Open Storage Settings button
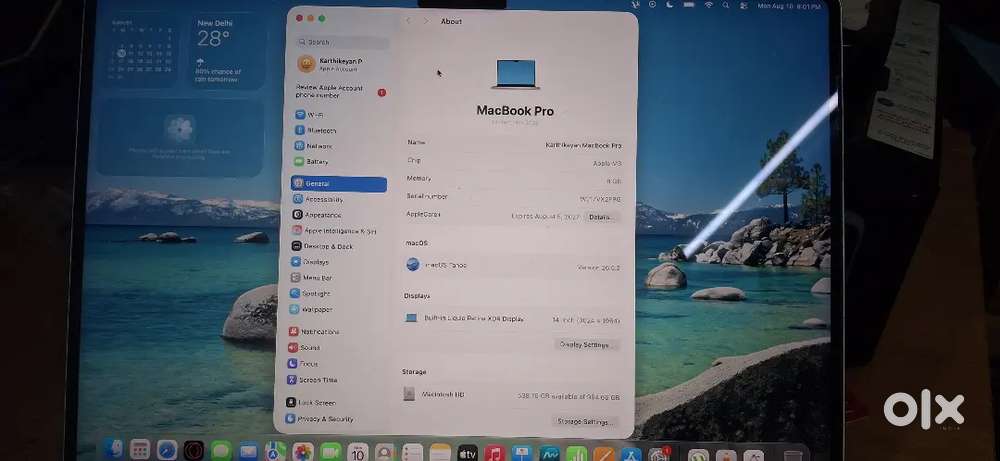The image size is (1000, 461). 585,421
